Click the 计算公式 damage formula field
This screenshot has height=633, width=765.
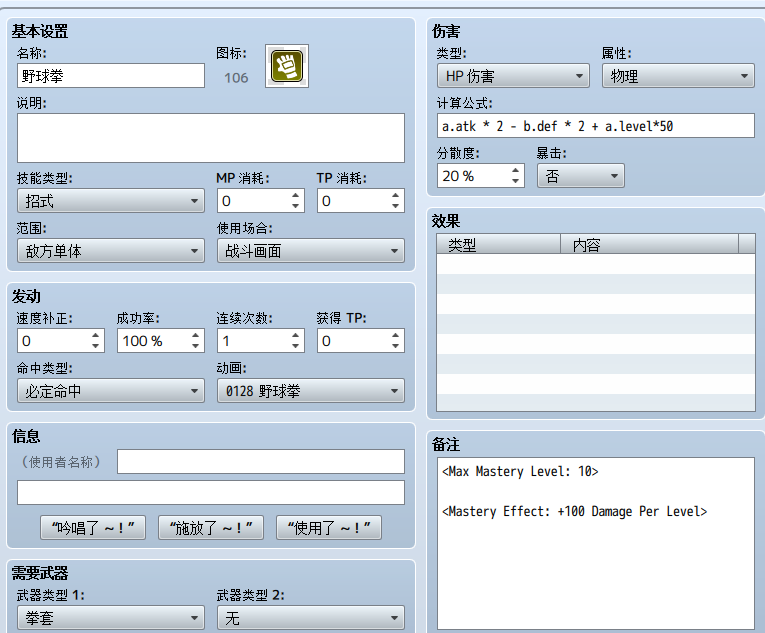(596, 126)
